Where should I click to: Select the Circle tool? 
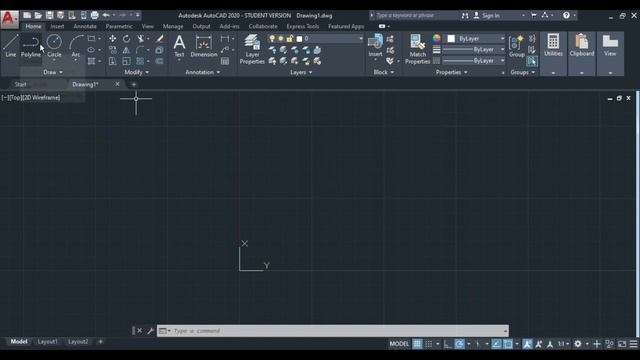(54, 46)
